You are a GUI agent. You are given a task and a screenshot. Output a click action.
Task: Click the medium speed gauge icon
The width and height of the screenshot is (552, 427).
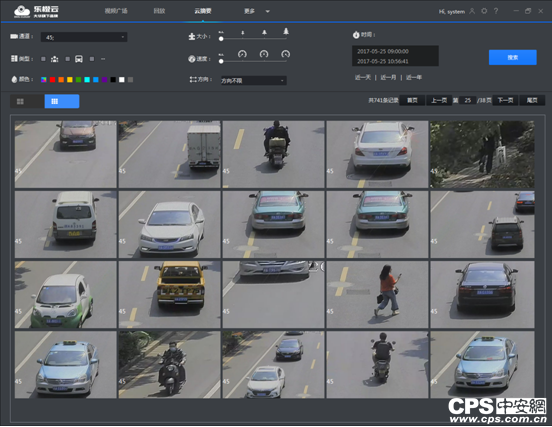(264, 54)
